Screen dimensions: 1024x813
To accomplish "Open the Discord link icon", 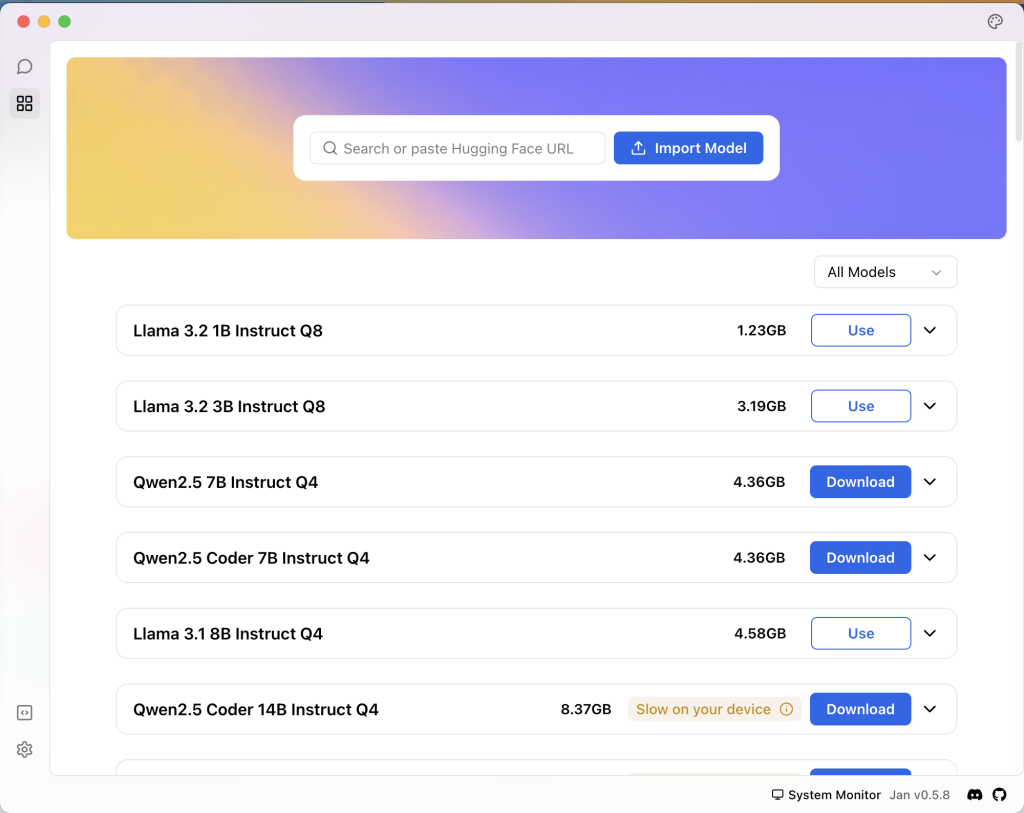I will 974,795.
